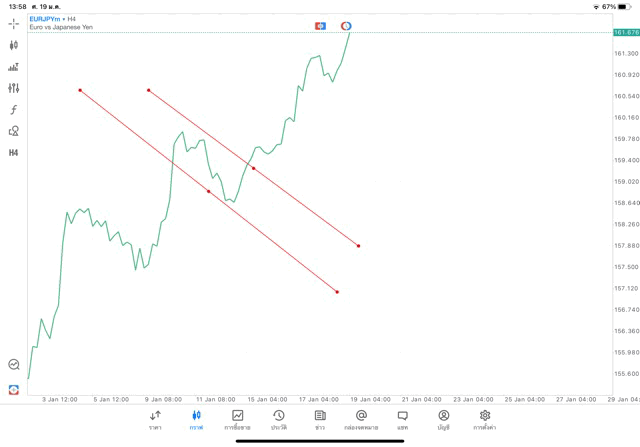
Task: Switch to the quotes (ราคา) tab
Action: click(x=155, y=419)
